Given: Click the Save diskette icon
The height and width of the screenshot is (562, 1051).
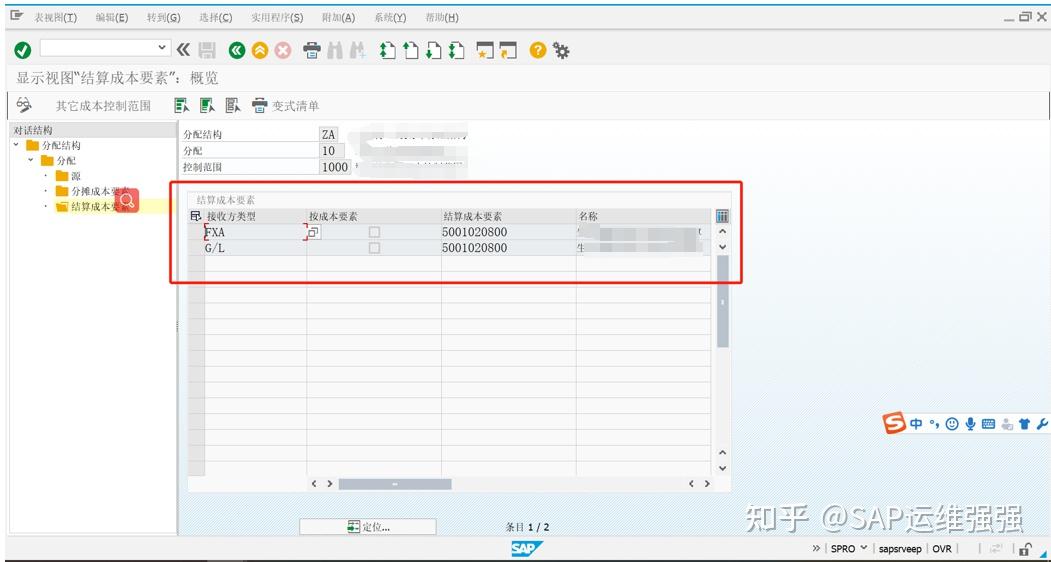Looking at the screenshot, I should (207, 50).
